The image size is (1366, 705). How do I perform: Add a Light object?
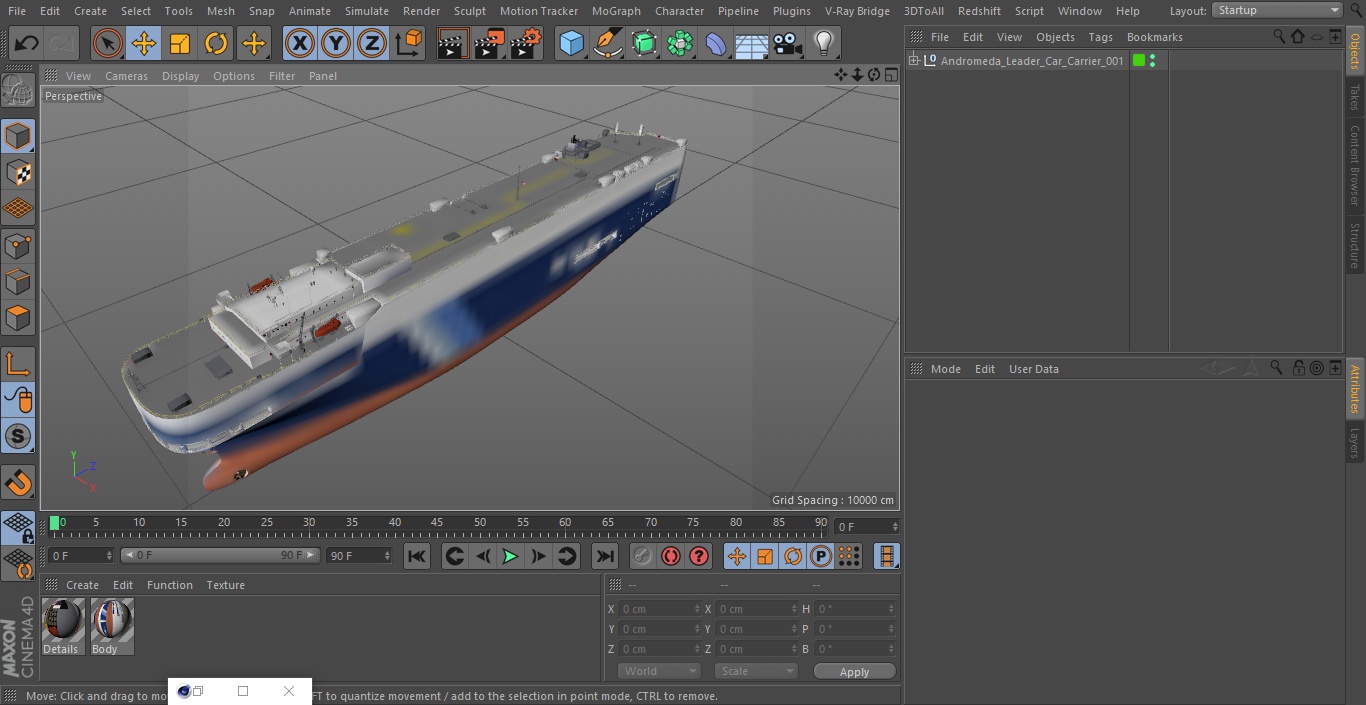point(823,43)
